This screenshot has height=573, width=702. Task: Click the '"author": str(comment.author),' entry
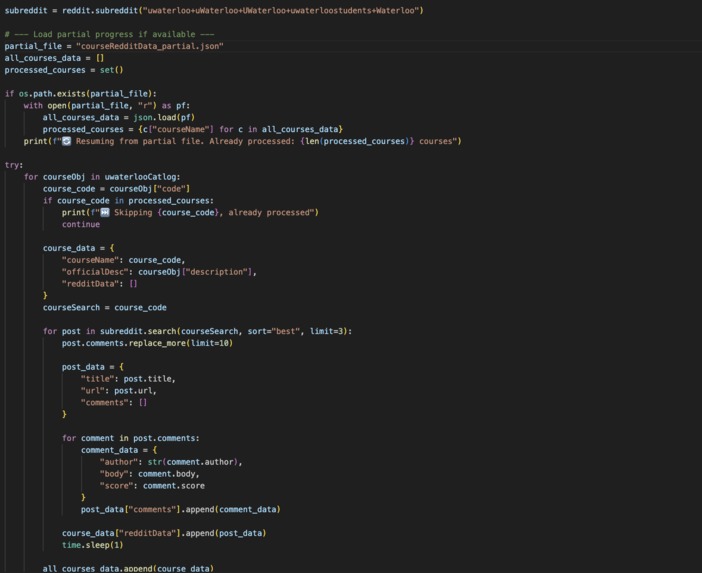coord(171,462)
